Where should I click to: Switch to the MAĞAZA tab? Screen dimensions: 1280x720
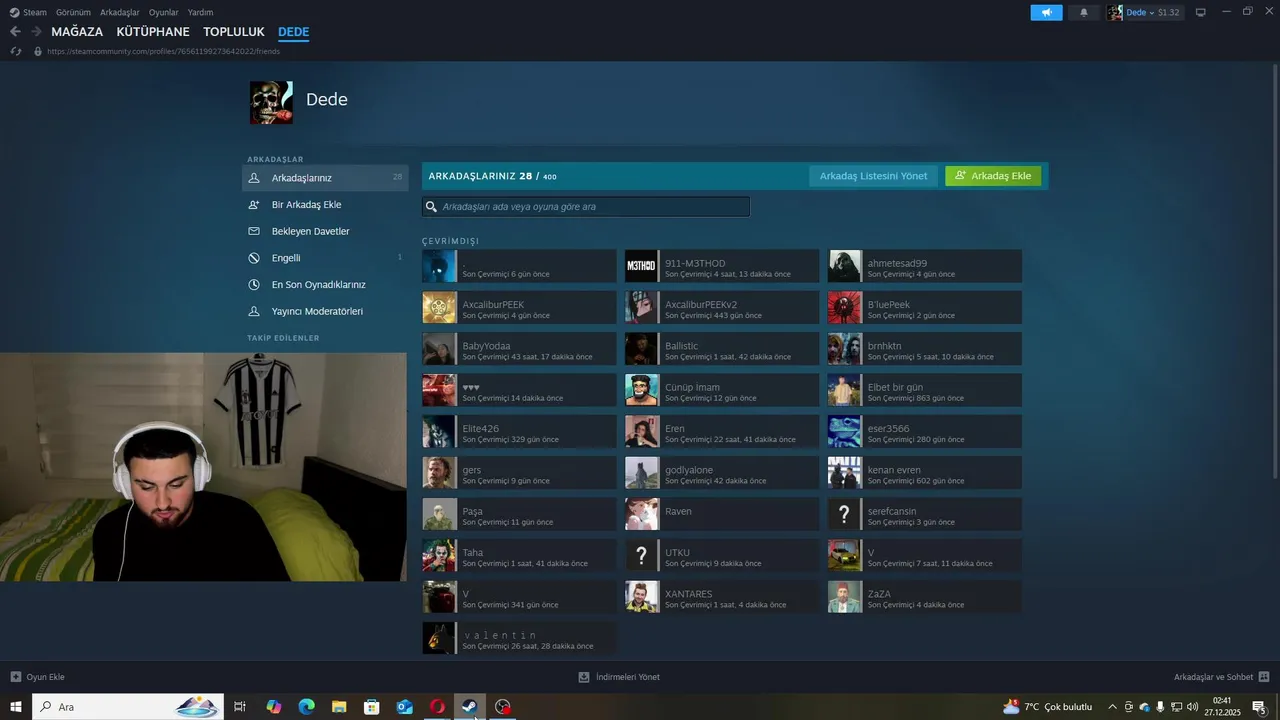[77, 32]
